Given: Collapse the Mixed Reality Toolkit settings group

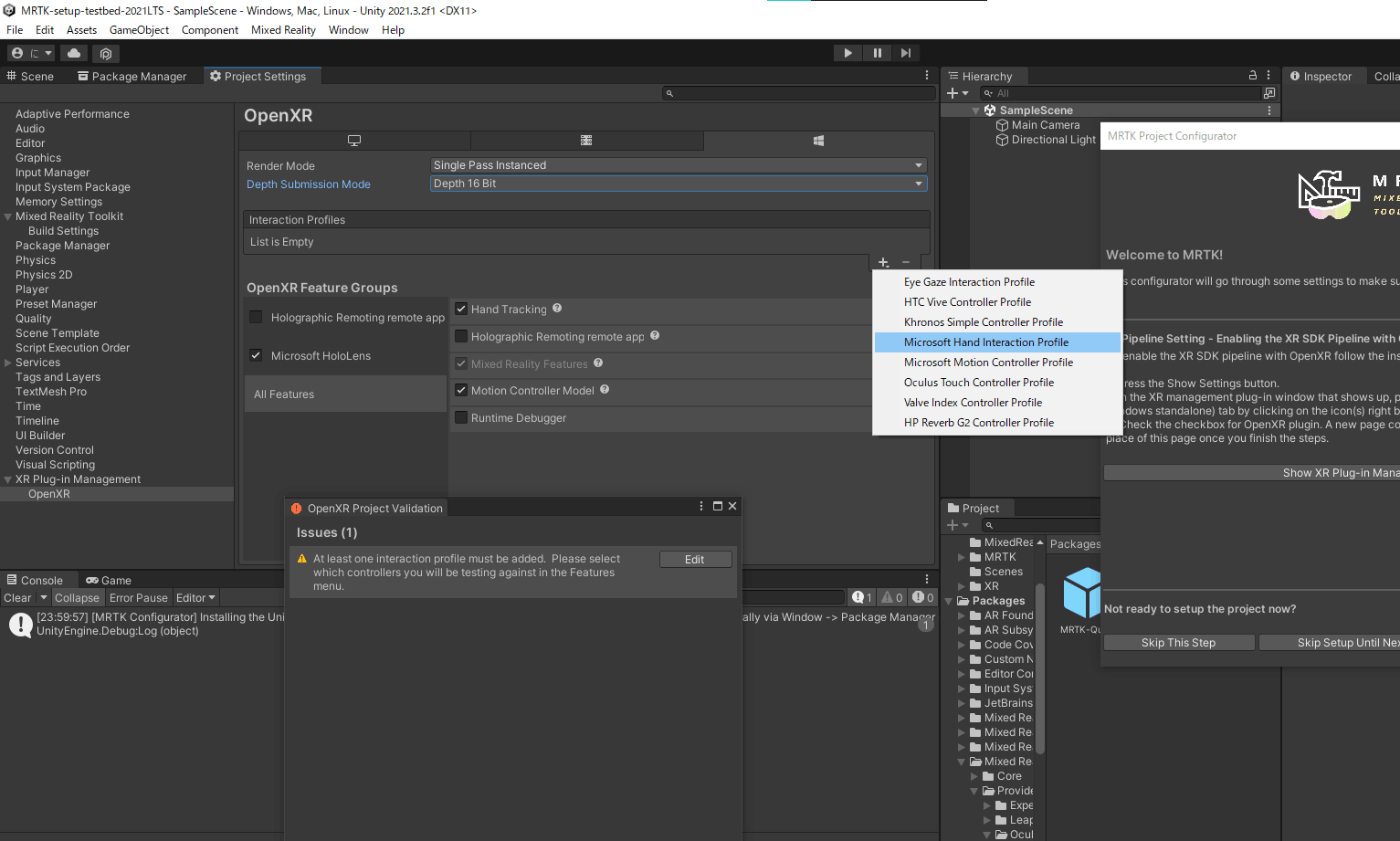Looking at the screenshot, I should pyautogui.click(x=8, y=216).
